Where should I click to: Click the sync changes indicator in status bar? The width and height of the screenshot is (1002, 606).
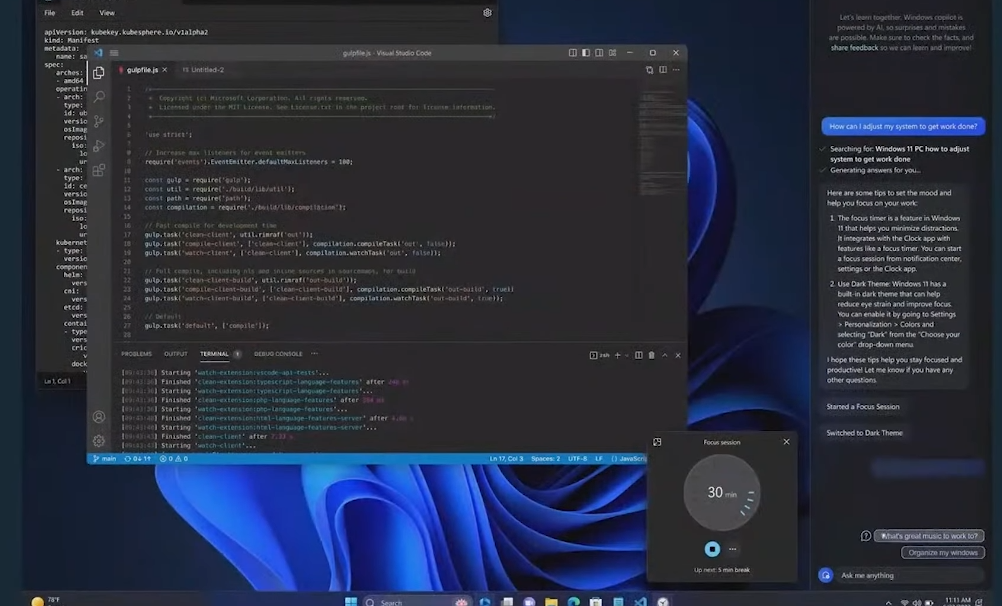(x=137, y=458)
